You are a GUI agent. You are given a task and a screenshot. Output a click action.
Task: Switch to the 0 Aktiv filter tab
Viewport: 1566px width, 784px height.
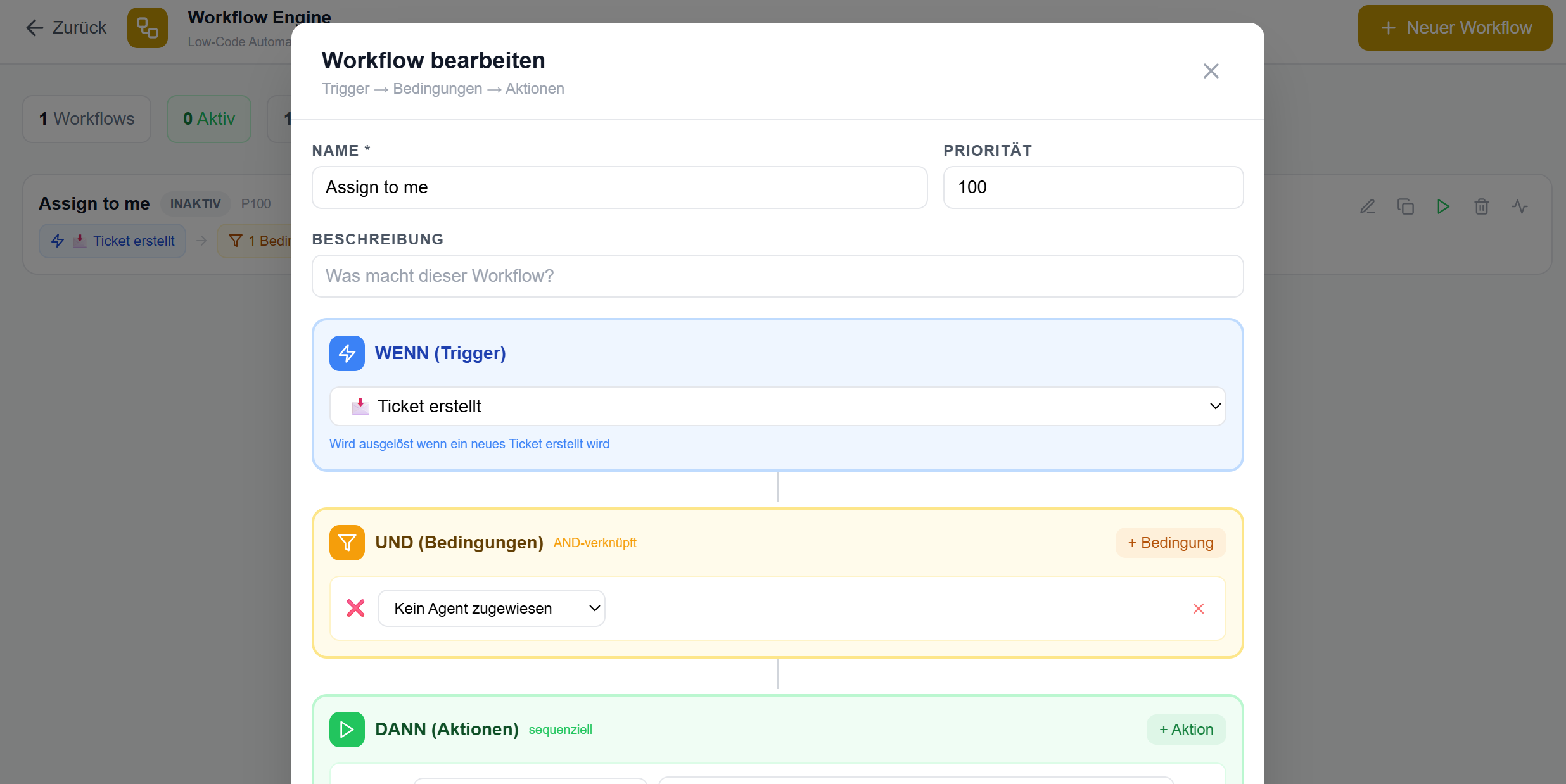[x=209, y=118]
